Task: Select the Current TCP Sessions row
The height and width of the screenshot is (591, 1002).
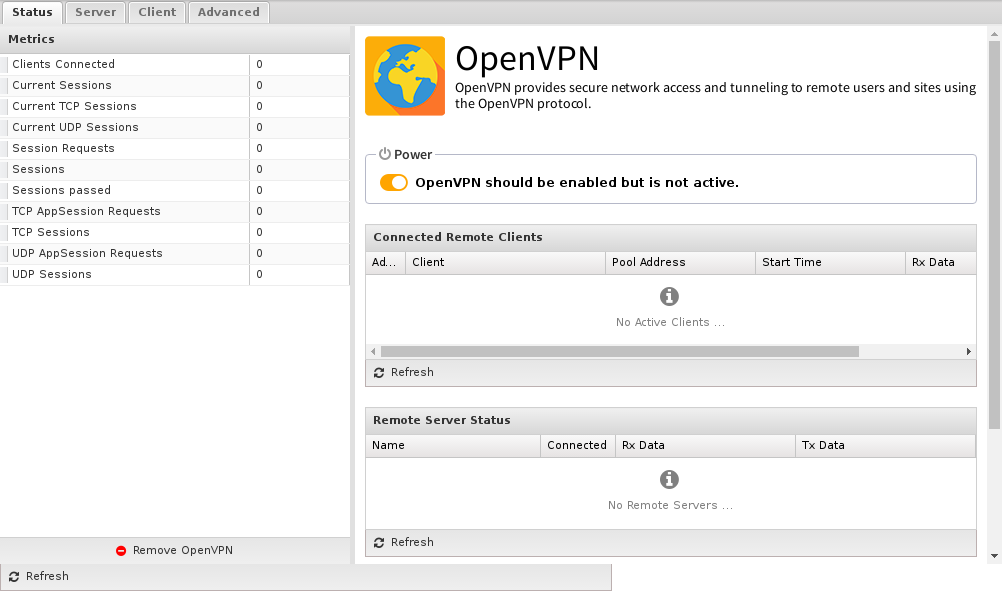Action: pos(175,107)
